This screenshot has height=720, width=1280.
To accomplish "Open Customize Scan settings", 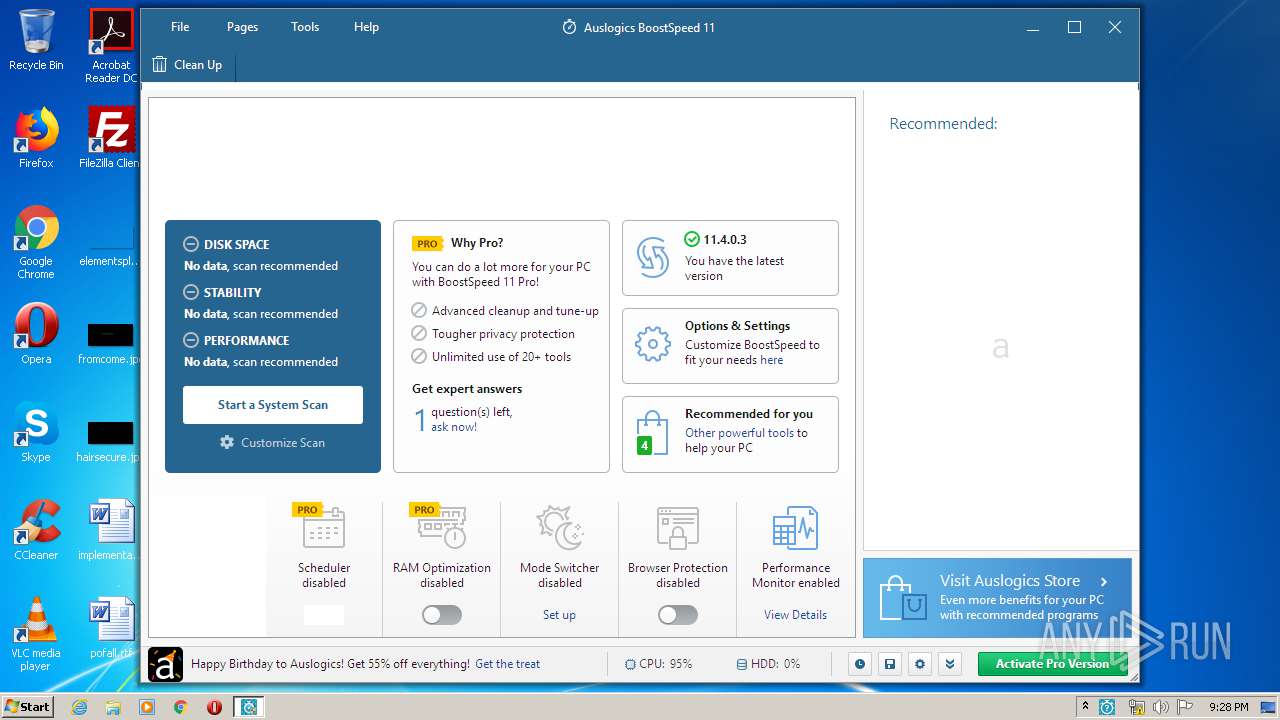I will (273, 442).
